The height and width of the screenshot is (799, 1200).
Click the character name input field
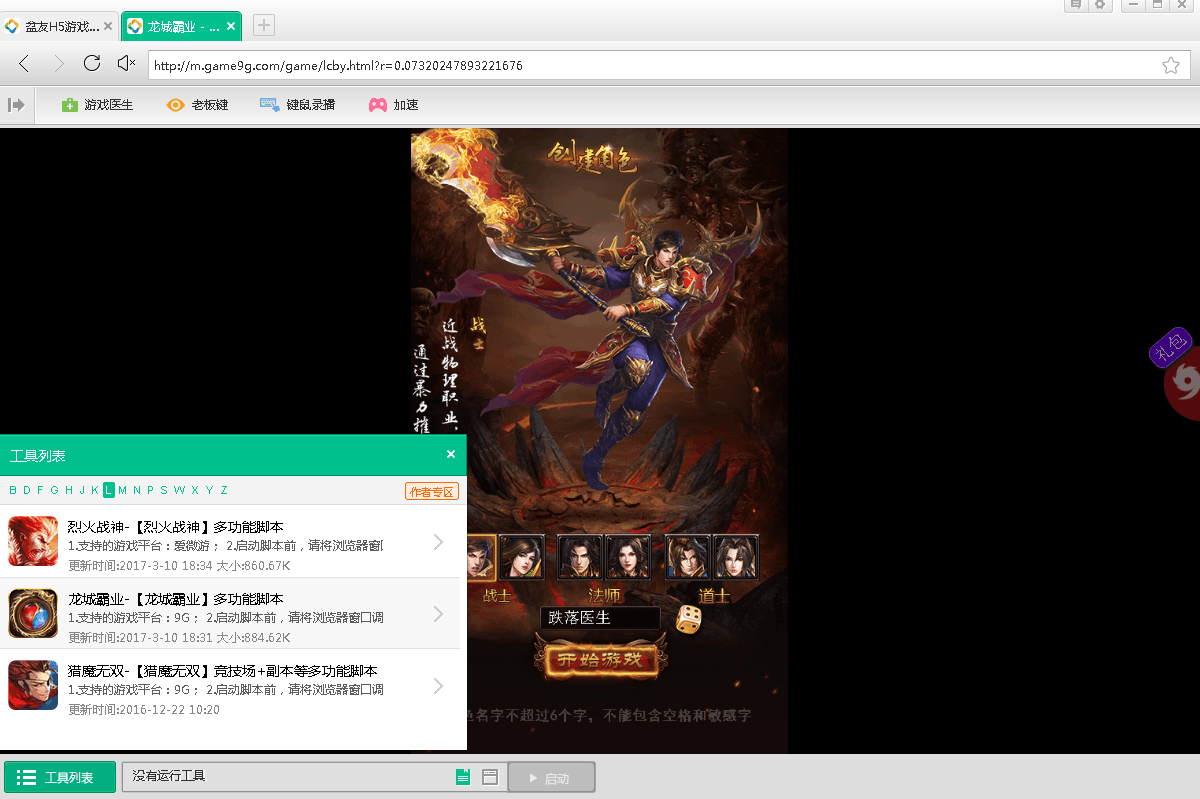(x=599, y=618)
